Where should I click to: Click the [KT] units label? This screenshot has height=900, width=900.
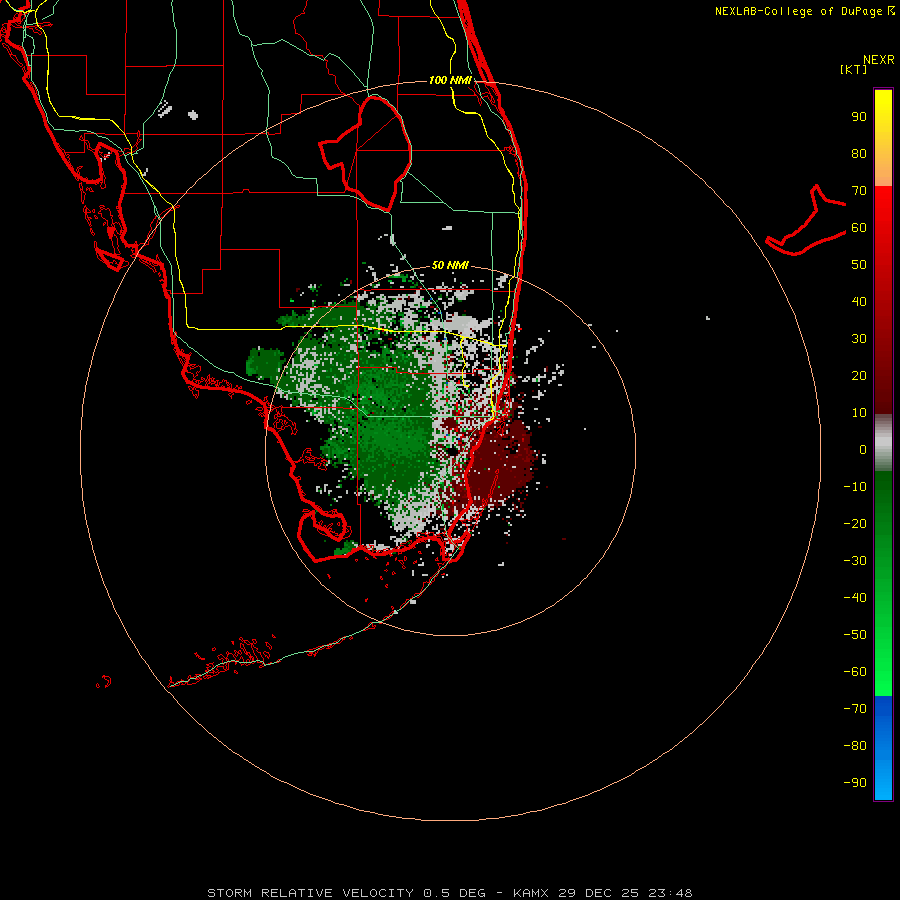[854, 69]
